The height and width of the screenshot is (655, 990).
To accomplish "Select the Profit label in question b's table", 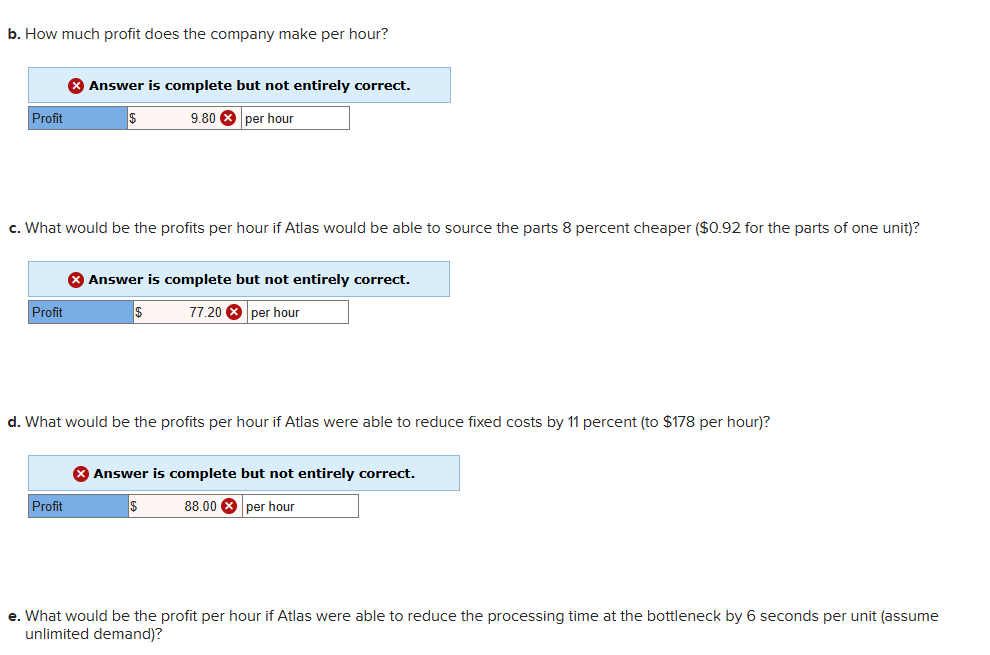I will tap(77, 117).
